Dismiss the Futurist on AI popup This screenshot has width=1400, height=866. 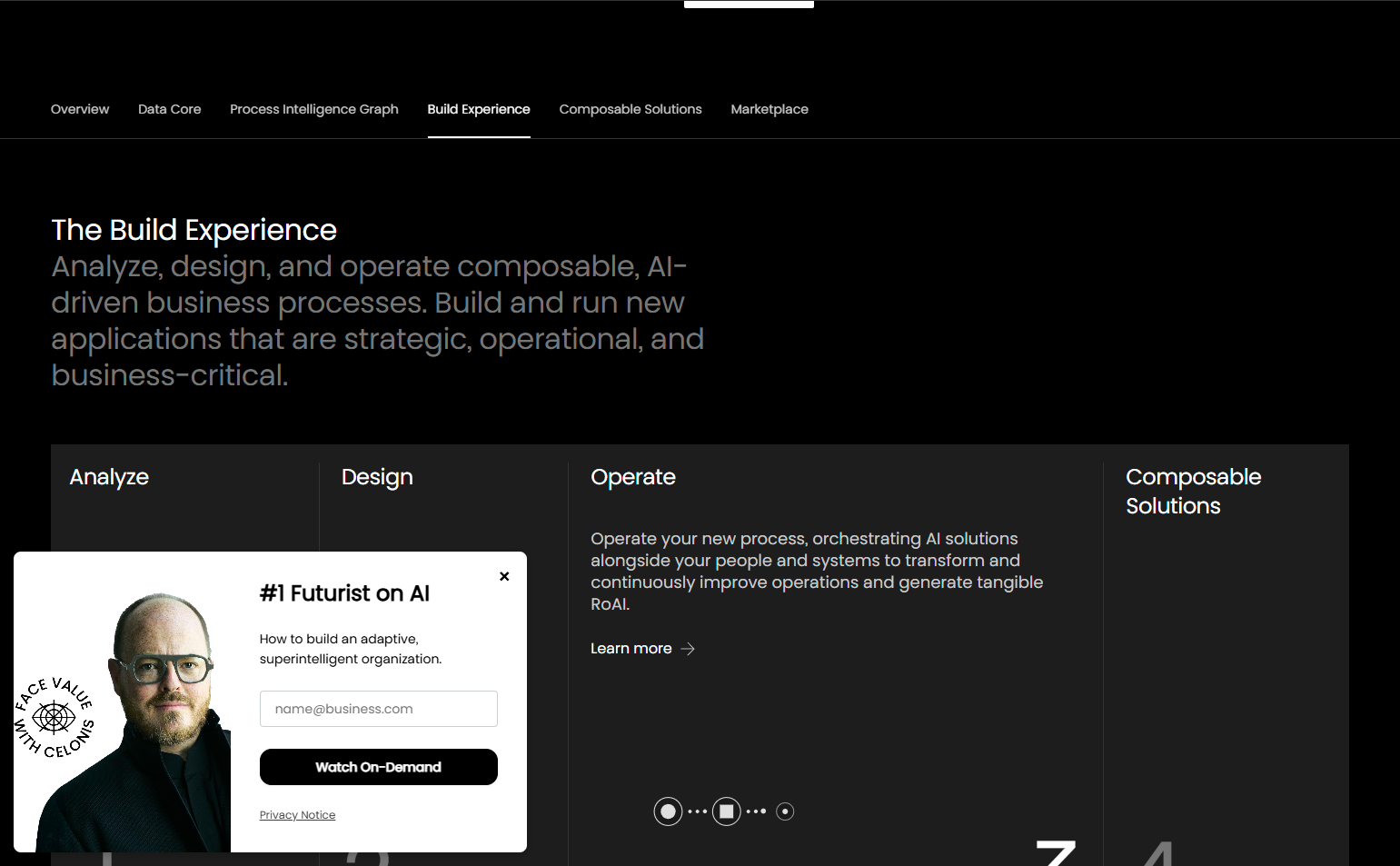pyautogui.click(x=504, y=576)
